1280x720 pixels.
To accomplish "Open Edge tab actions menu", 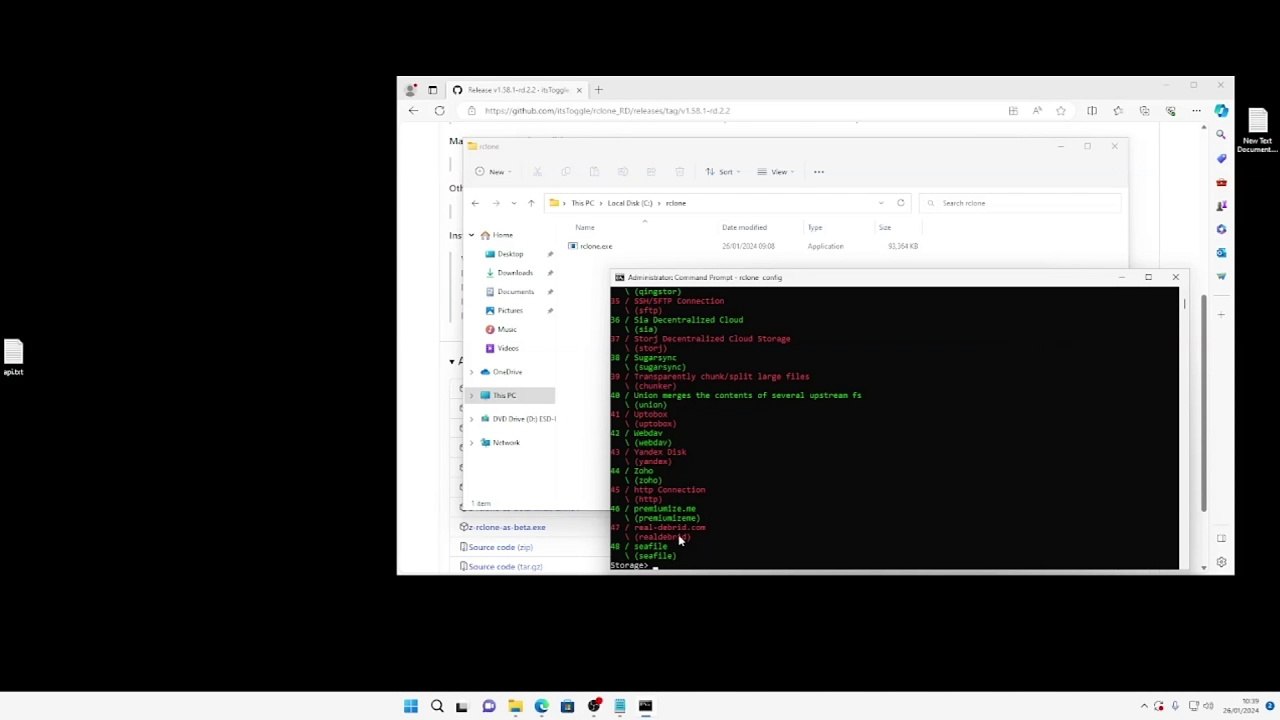I will pos(432,90).
